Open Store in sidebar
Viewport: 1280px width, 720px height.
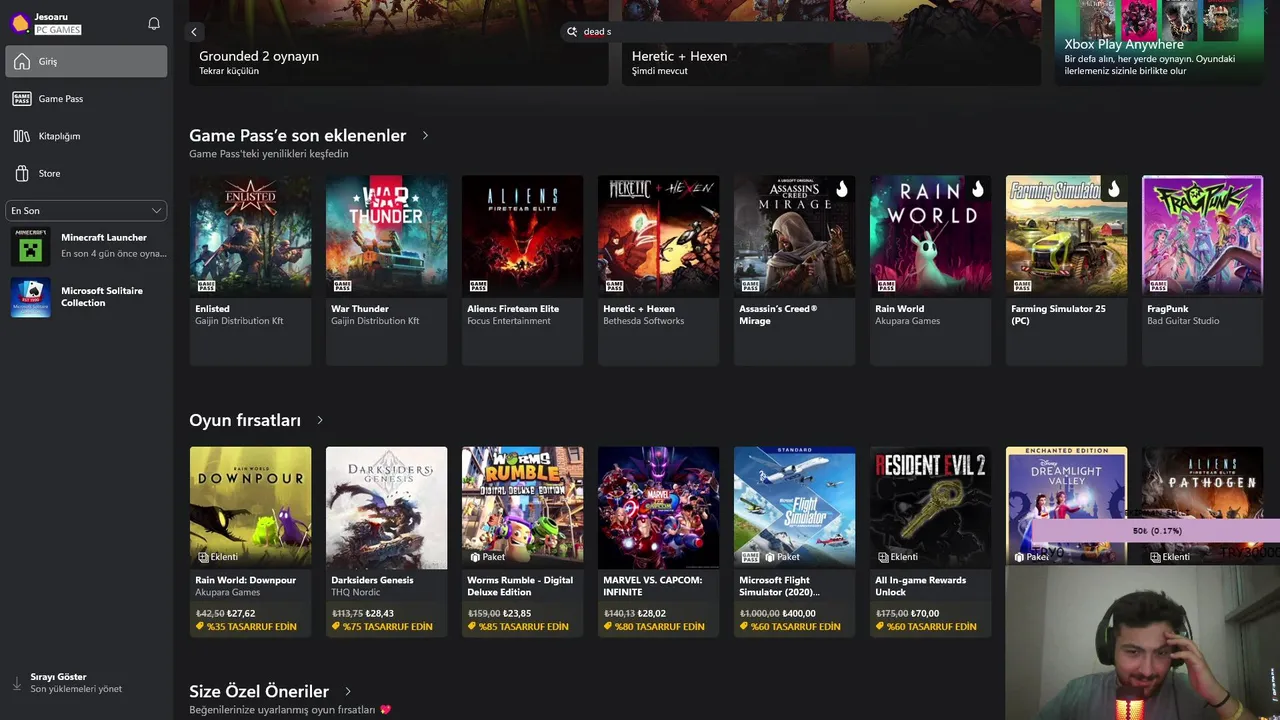point(86,173)
